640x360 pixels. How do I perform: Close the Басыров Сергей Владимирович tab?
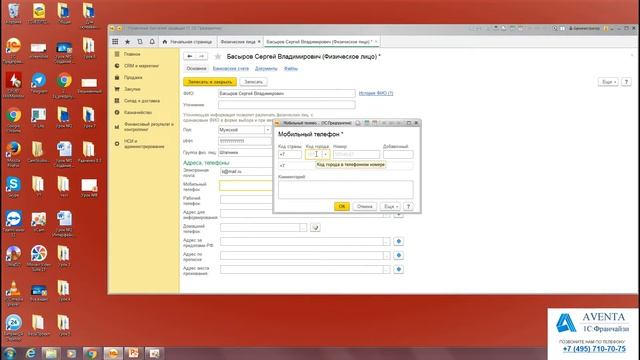coord(376,42)
